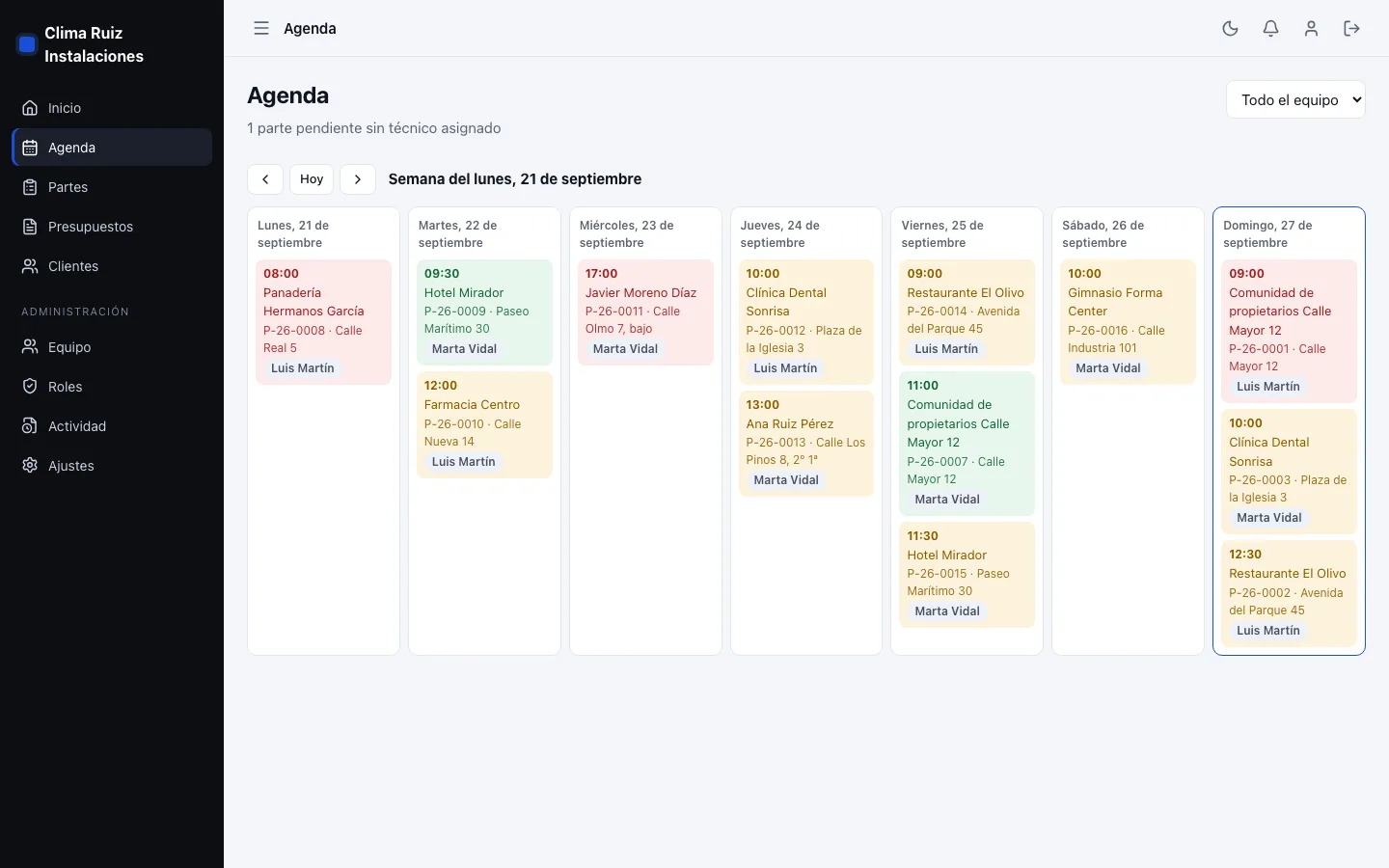Viewport: 1389px width, 868px height.
Task: Go to next week chevron
Action: (358, 179)
